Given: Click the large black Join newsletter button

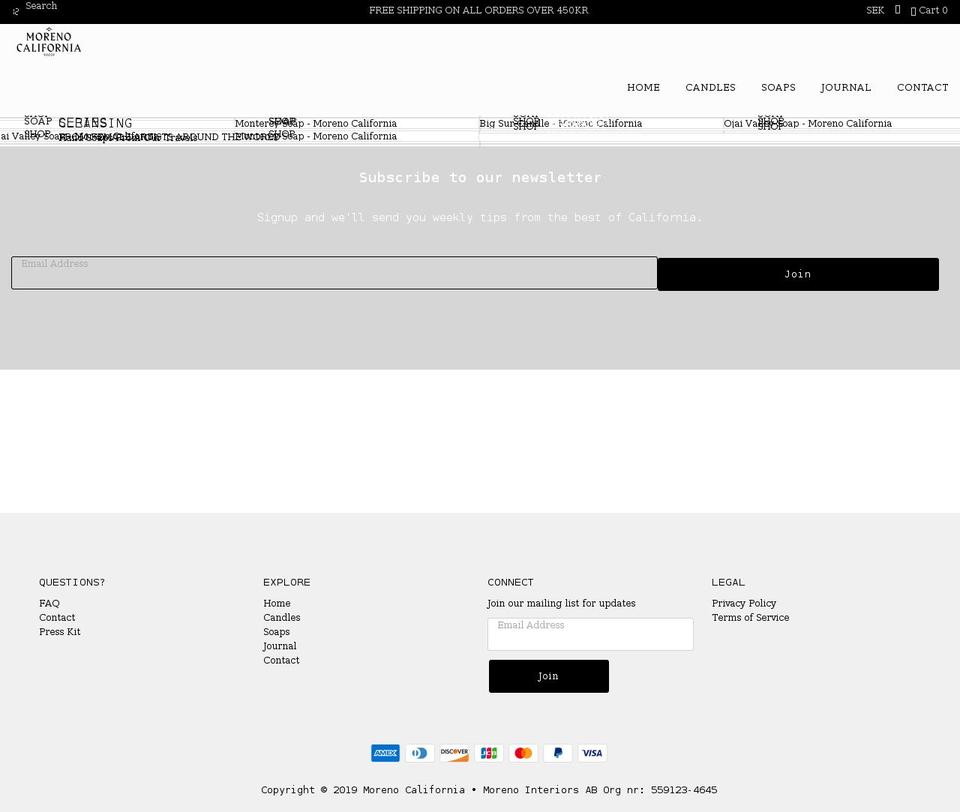Looking at the screenshot, I should [798, 274].
